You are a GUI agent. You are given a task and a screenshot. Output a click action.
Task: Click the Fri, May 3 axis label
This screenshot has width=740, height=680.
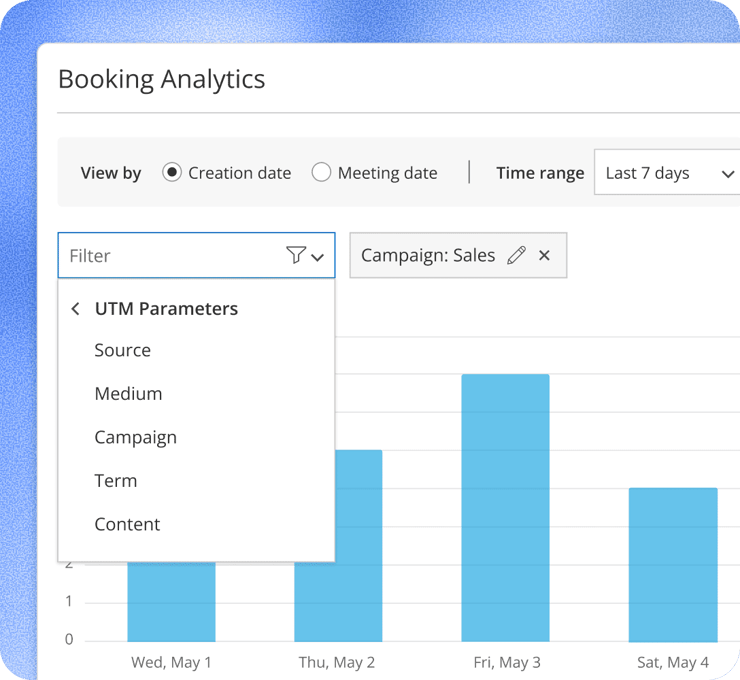tap(507, 663)
